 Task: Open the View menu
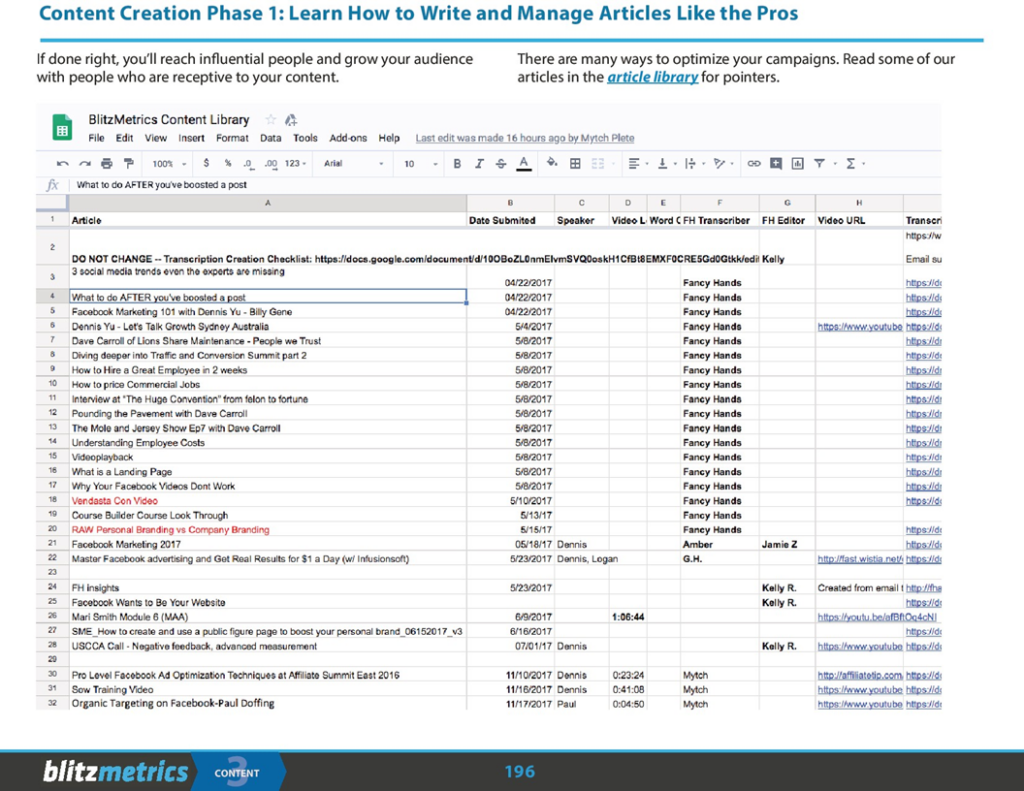tap(155, 138)
